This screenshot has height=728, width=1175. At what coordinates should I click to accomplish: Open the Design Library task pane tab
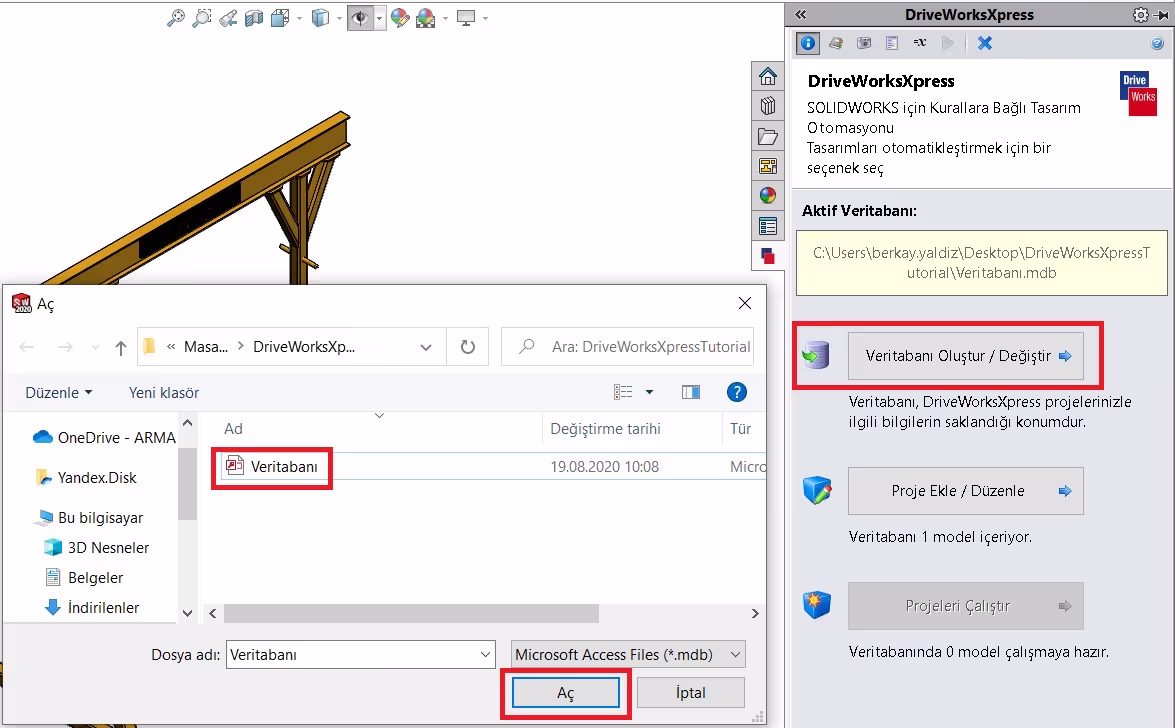pos(767,106)
